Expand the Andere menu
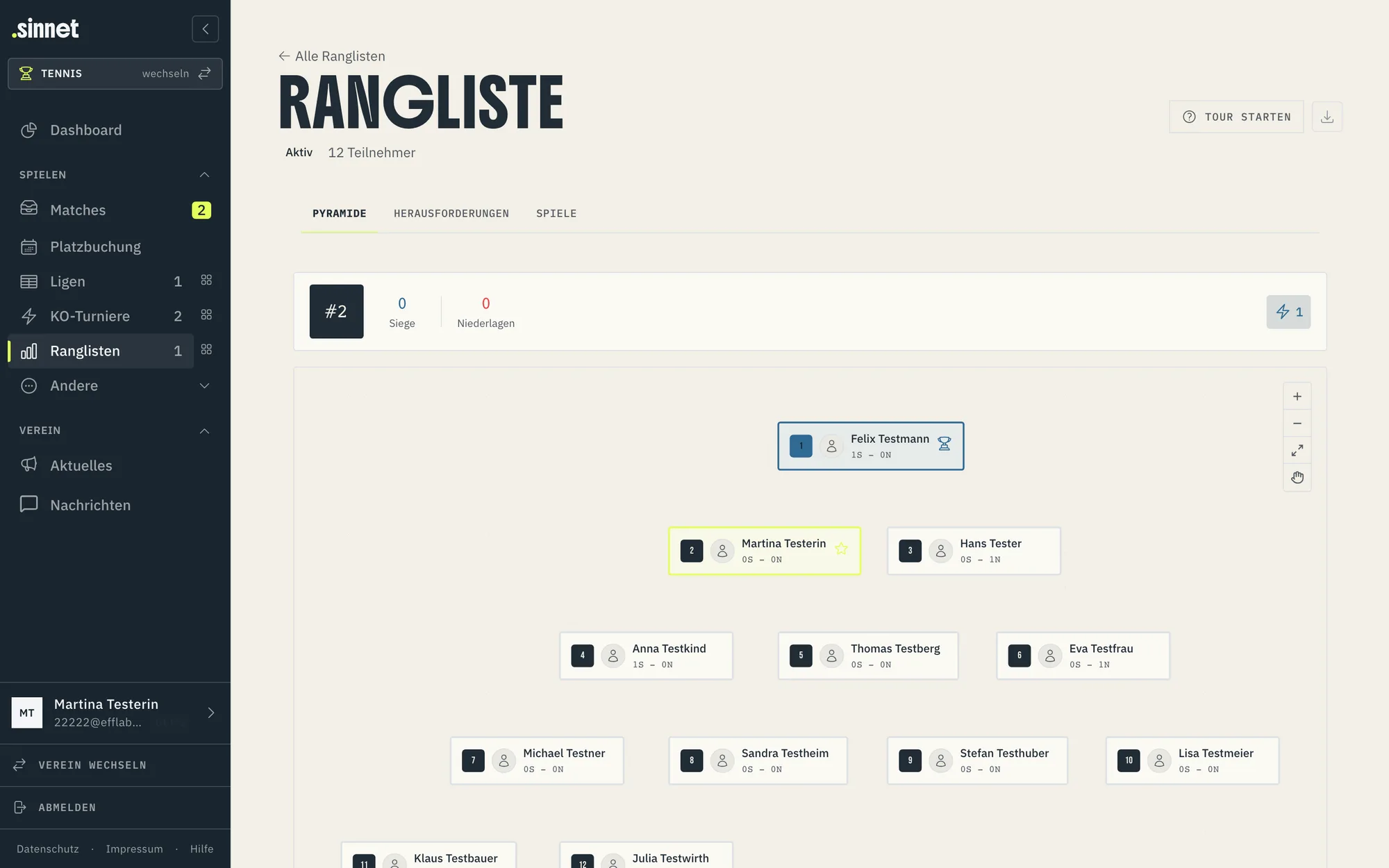Viewport: 1389px width, 868px height. click(115, 386)
